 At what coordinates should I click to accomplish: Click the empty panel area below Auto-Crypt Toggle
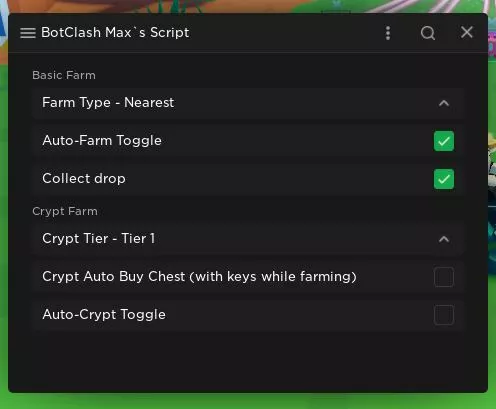click(248, 362)
